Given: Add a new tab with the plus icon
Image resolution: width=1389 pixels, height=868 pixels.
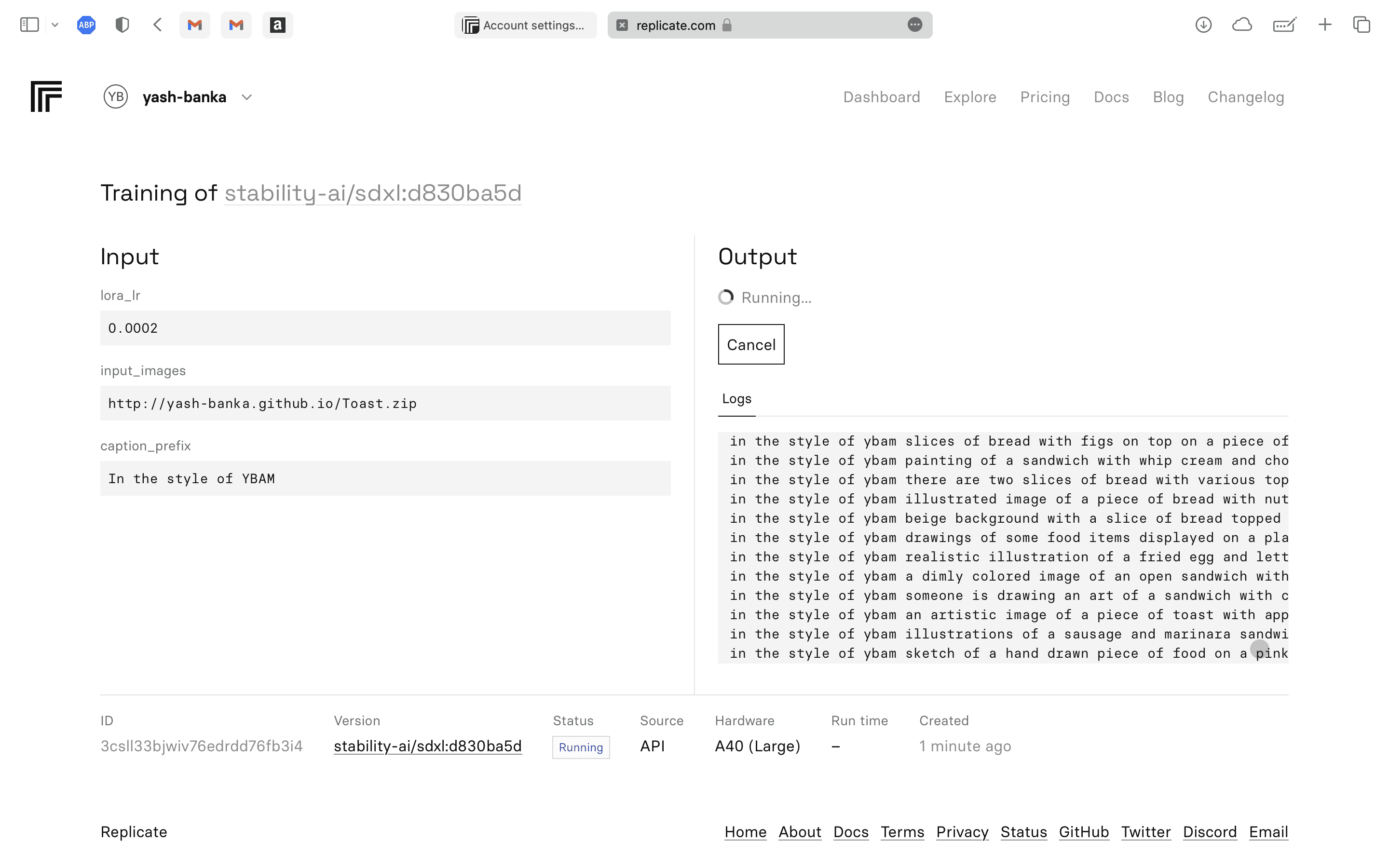Looking at the screenshot, I should pyautogui.click(x=1325, y=25).
